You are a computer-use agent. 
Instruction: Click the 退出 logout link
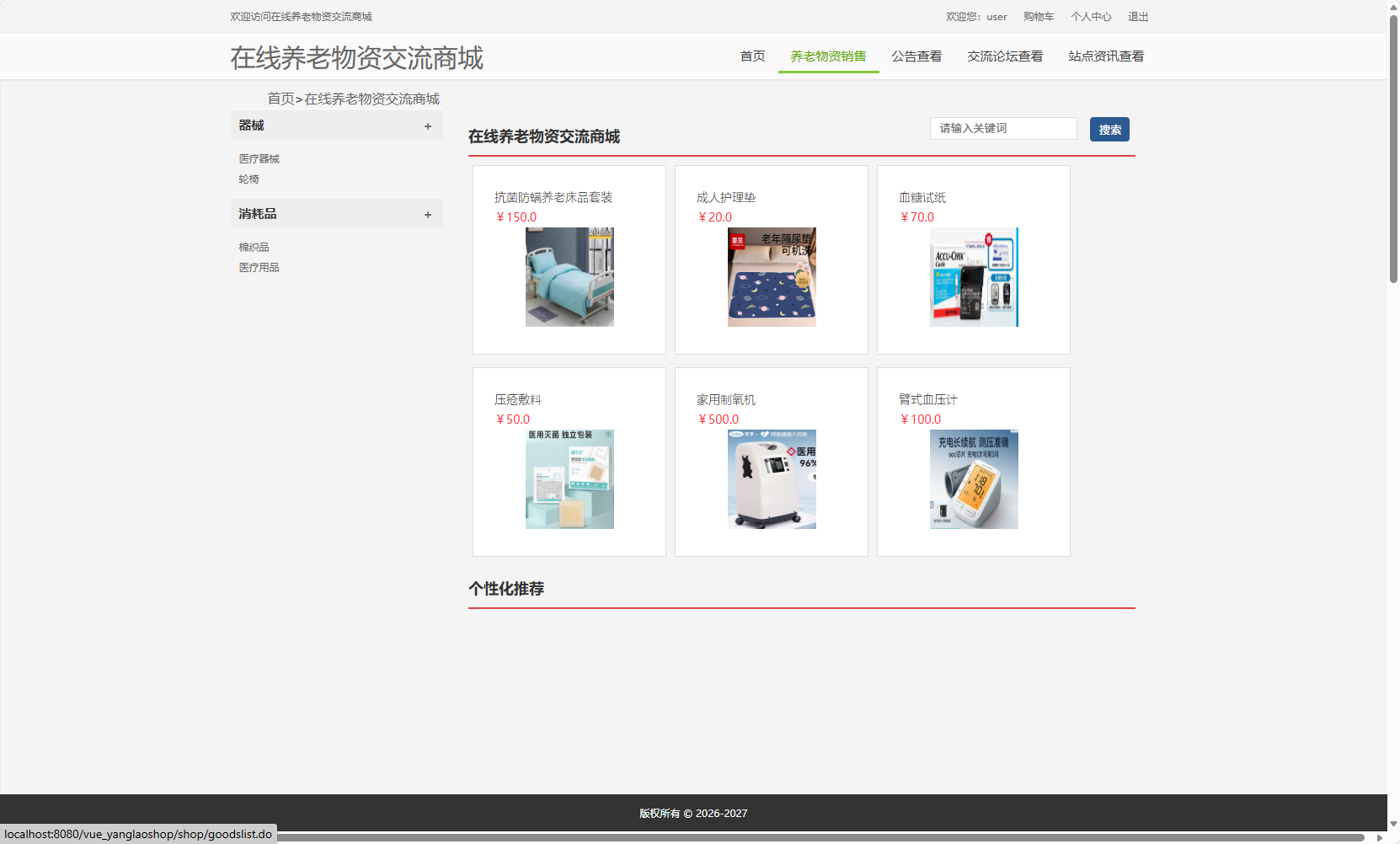(1137, 16)
